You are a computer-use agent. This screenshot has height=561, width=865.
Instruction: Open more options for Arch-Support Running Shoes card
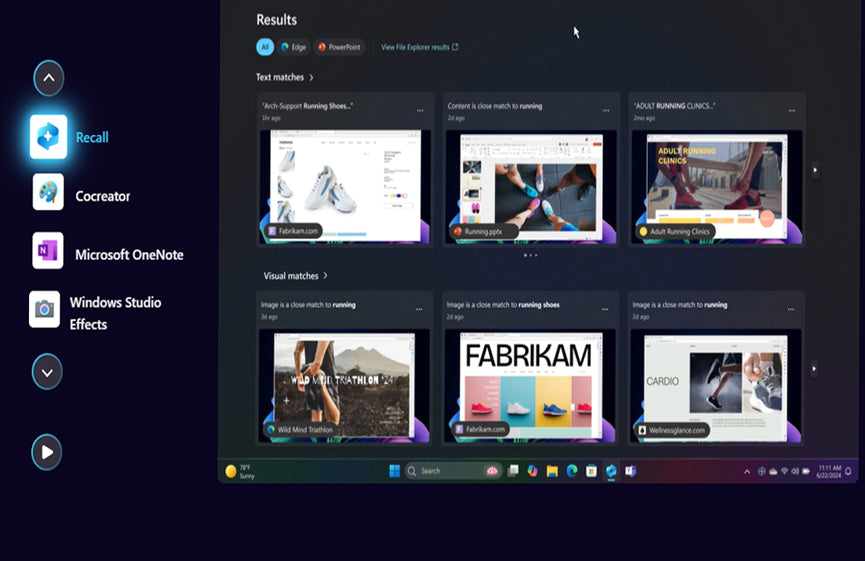pos(420,110)
